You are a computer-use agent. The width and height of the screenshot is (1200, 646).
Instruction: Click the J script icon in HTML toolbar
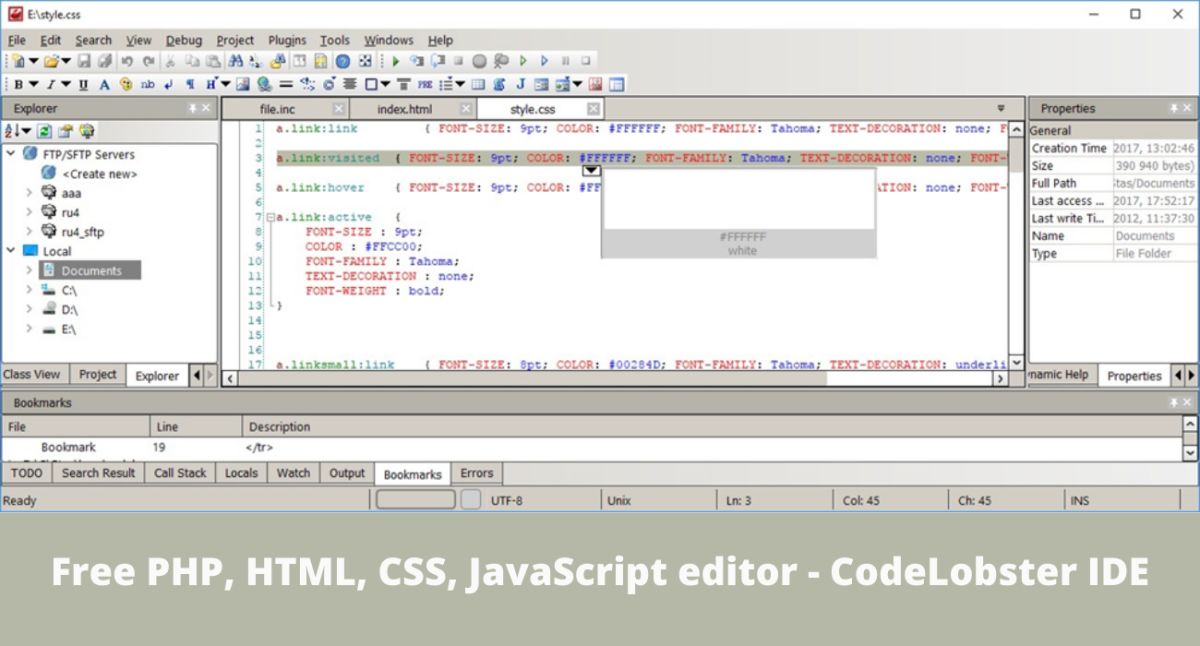point(520,84)
